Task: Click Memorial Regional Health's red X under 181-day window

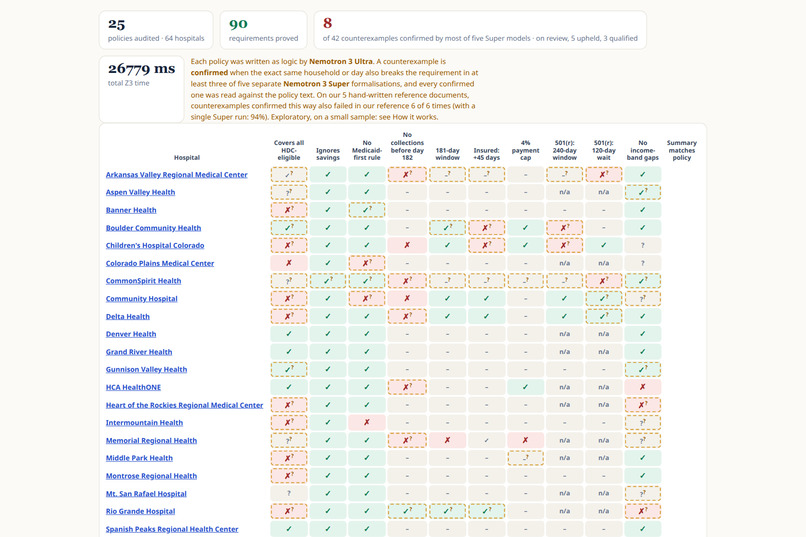Action: tap(447, 440)
